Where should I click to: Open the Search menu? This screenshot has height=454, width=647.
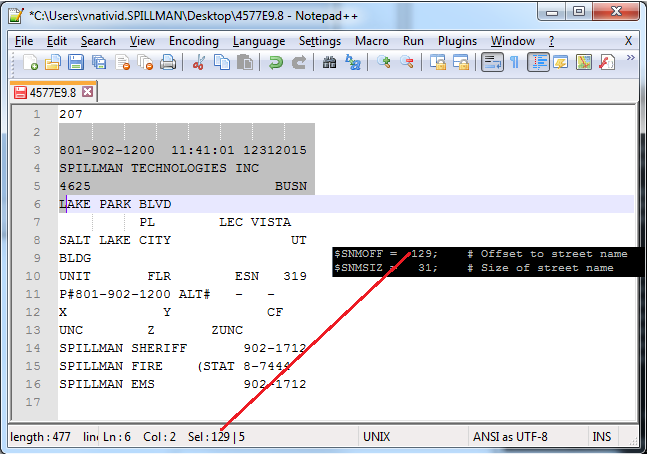[98, 41]
